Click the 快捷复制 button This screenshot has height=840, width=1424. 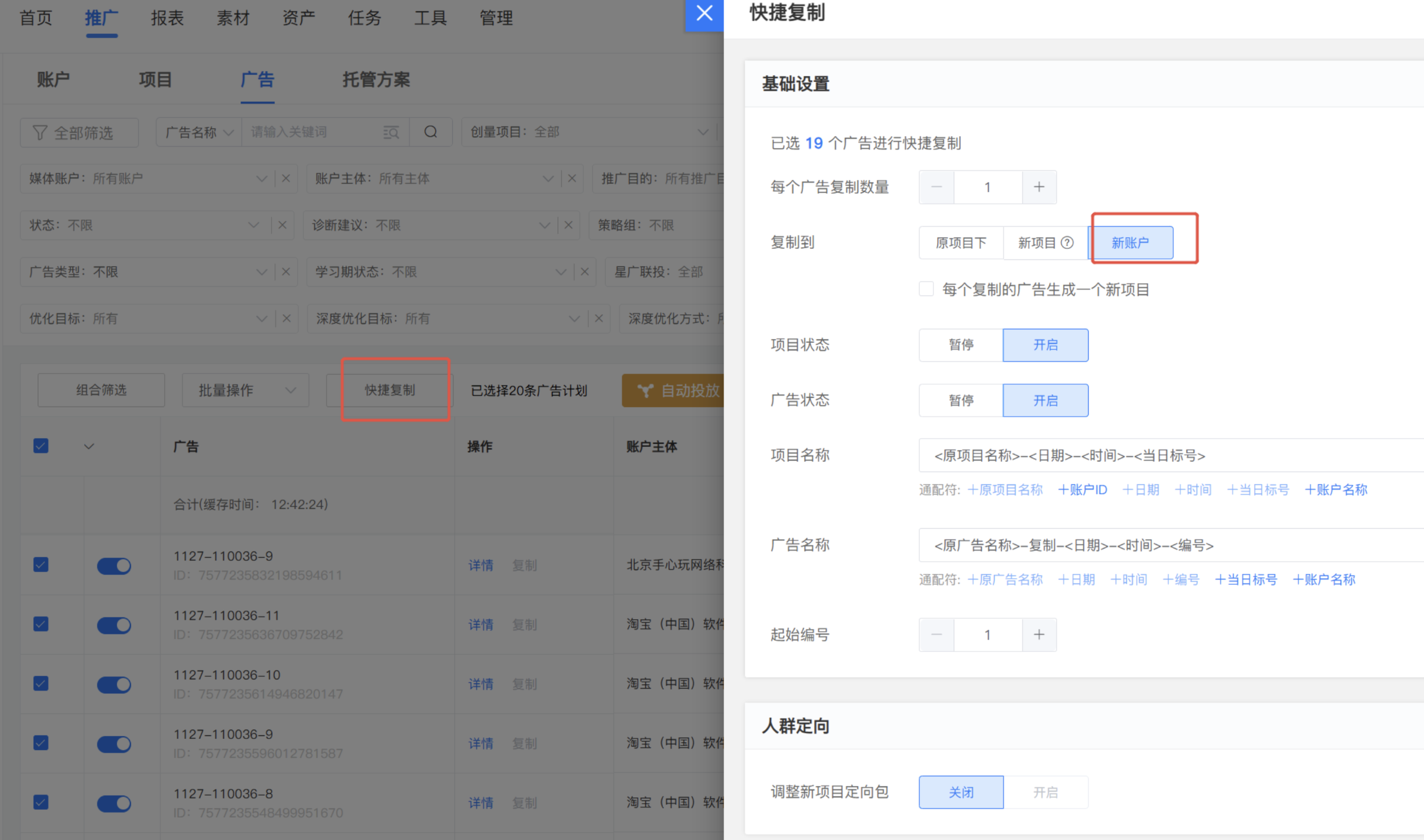pos(390,390)
